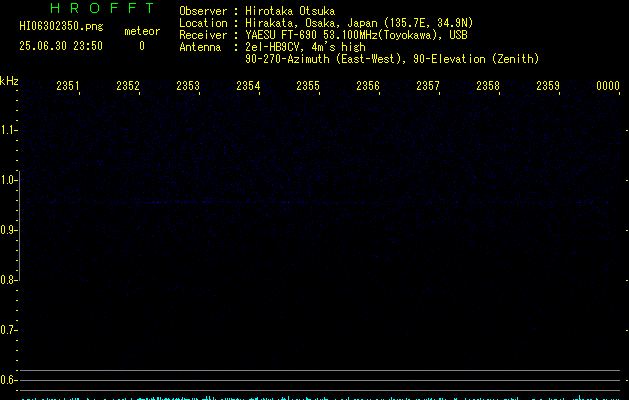
Task: Click the 2355 time marker
Action: click(308, 86)
